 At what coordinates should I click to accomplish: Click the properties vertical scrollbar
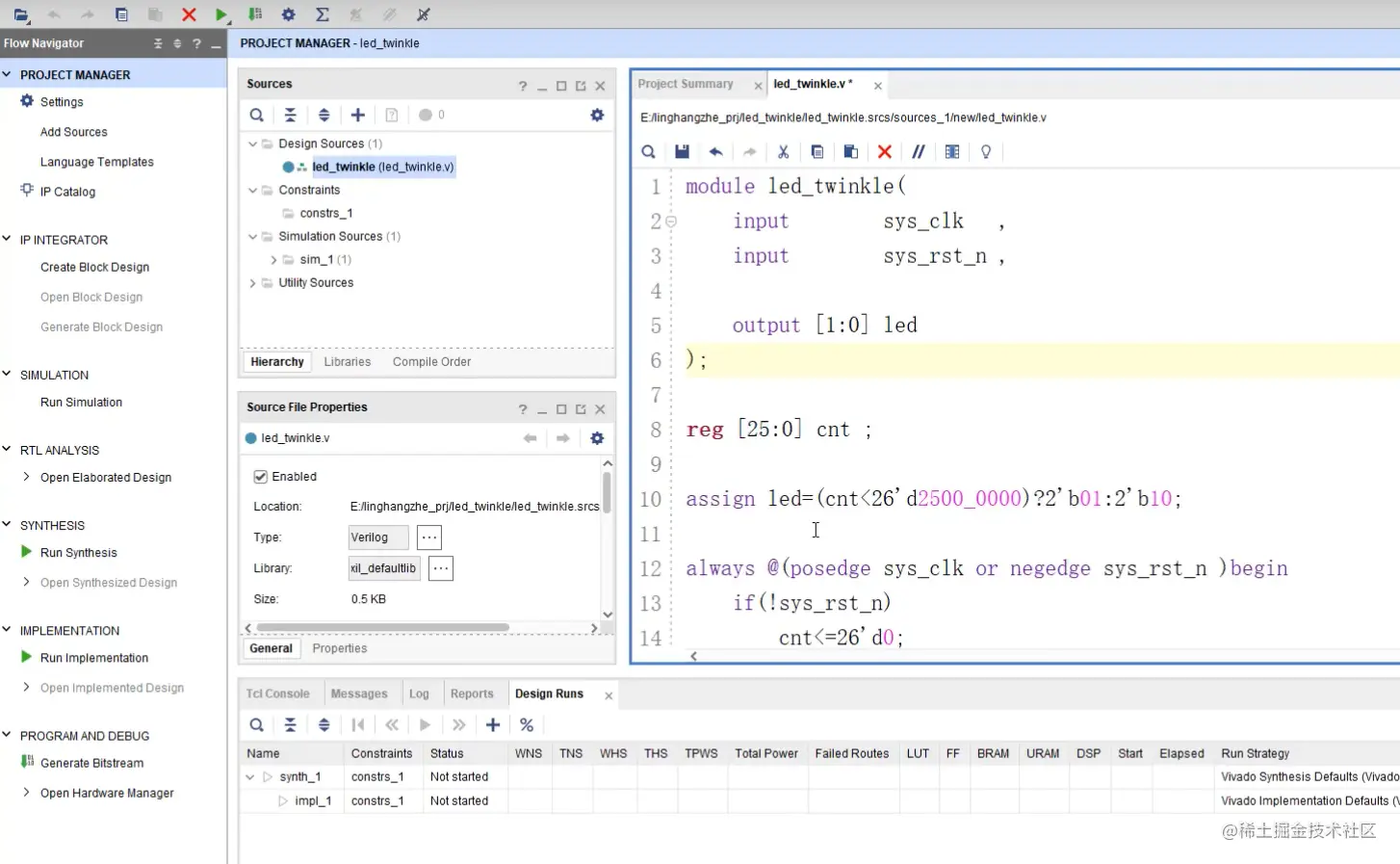(607, 493)
